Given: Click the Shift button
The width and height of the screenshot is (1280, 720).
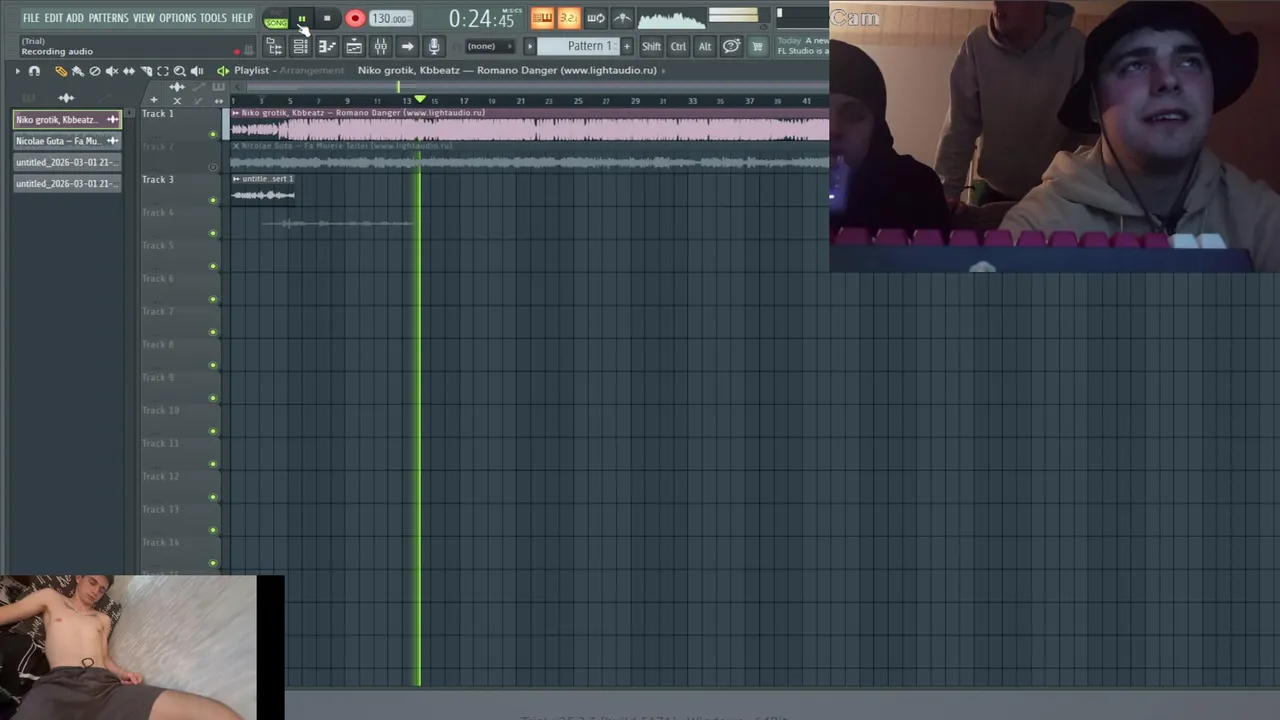Looking at the screenshot, I should 651,46.
